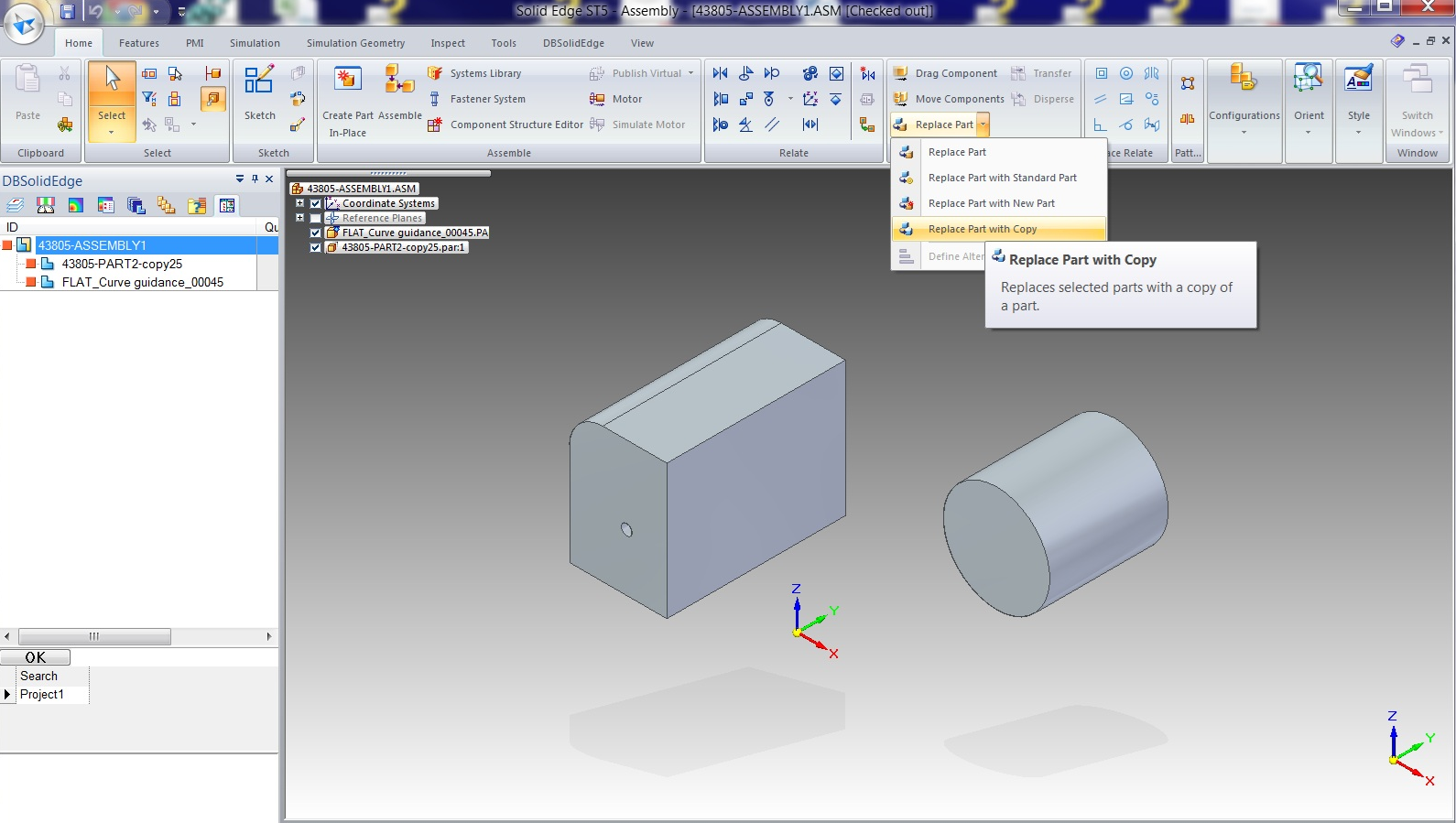This screenshot has width=1456, height=823.
Task: Pin the DBSolidEdge panel
Action: point(255,179)
